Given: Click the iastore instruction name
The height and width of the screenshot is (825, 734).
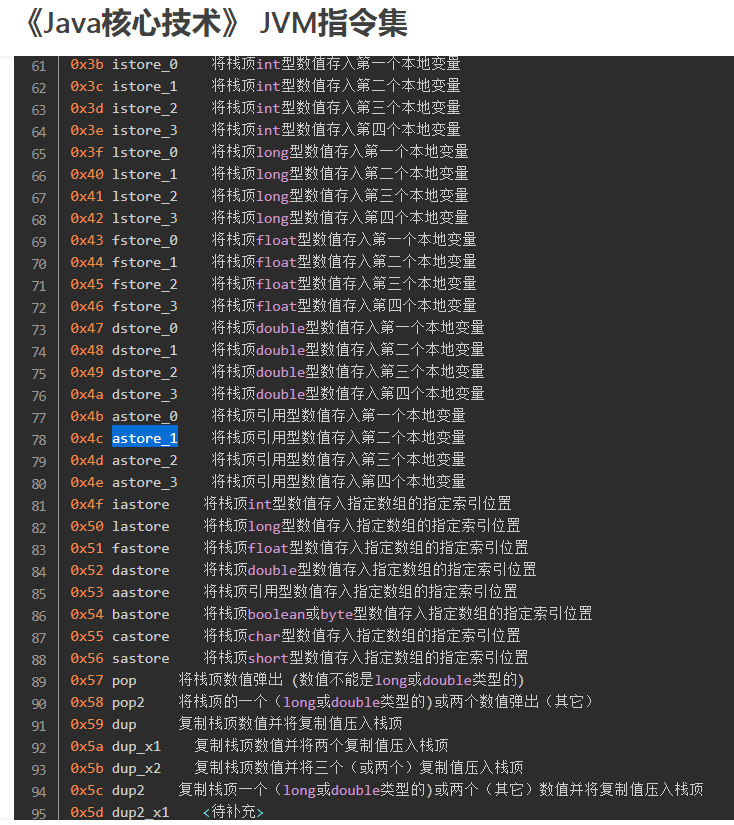Looking at the screenshot, I should (140, 505).
